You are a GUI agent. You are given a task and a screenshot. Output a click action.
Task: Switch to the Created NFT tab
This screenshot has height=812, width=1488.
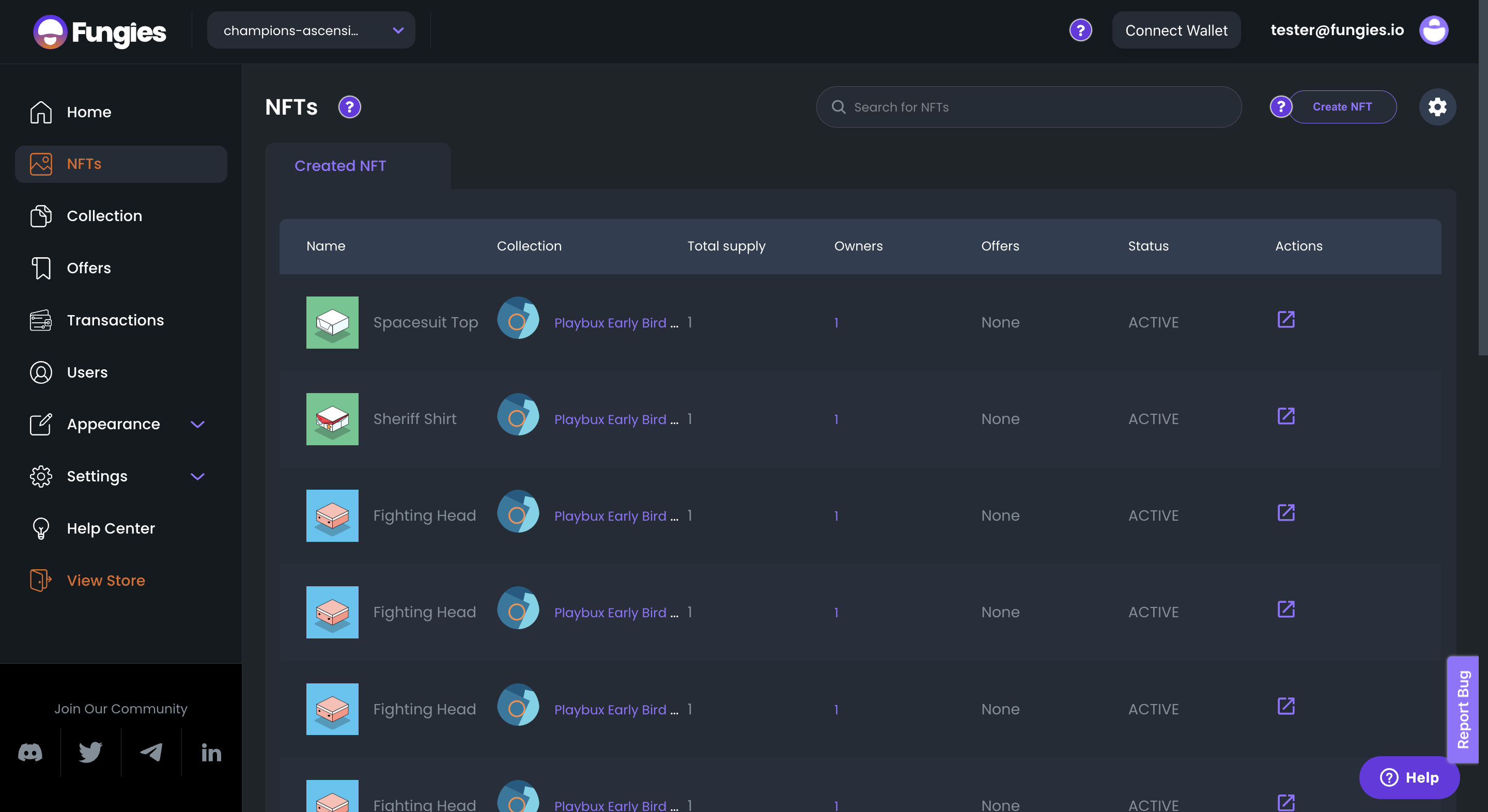point(341,165)
